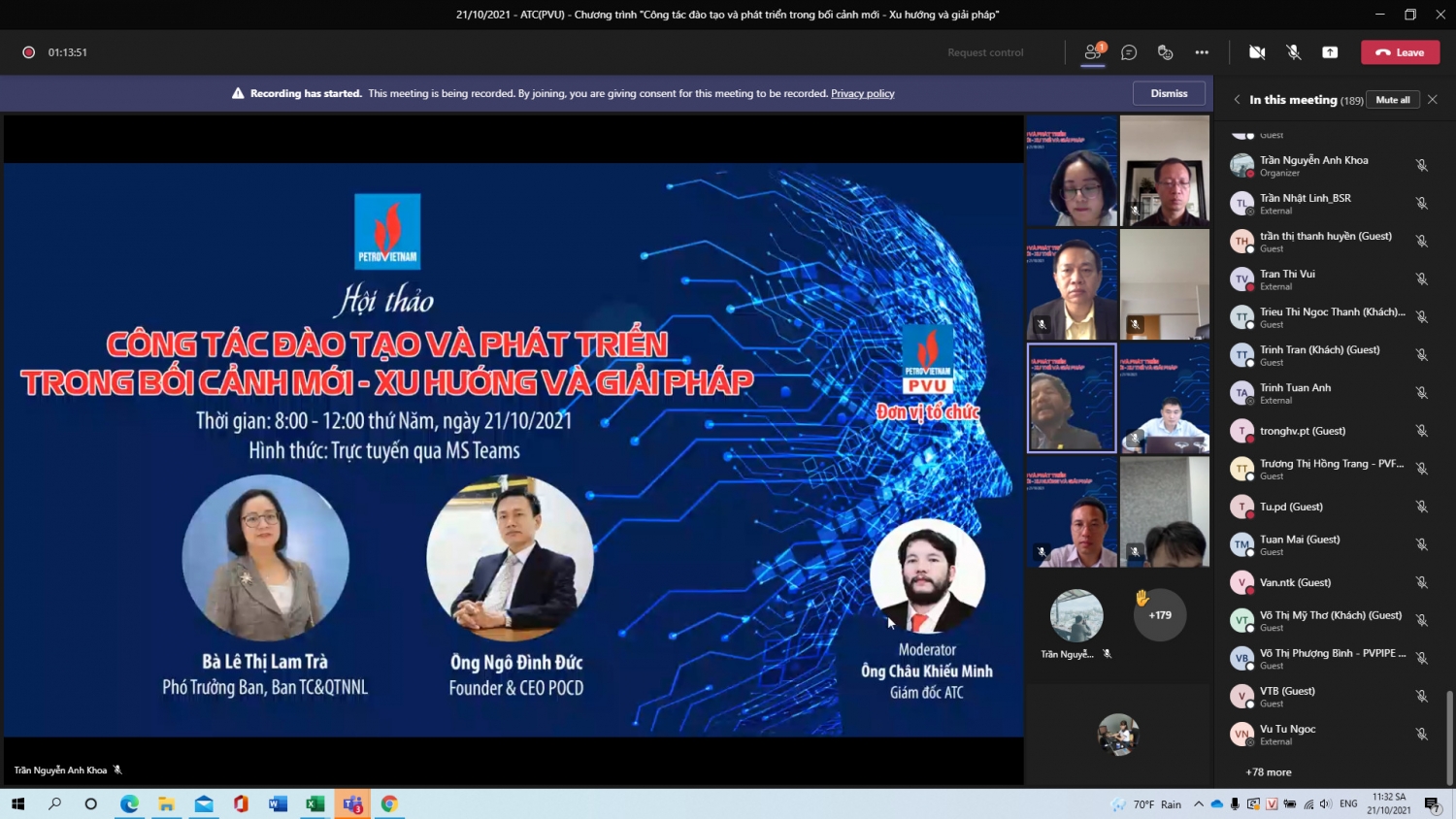This screenshot has height=819, width=1456.
Task: Click the shared presentation slide
Action: (x=513, y=449)
